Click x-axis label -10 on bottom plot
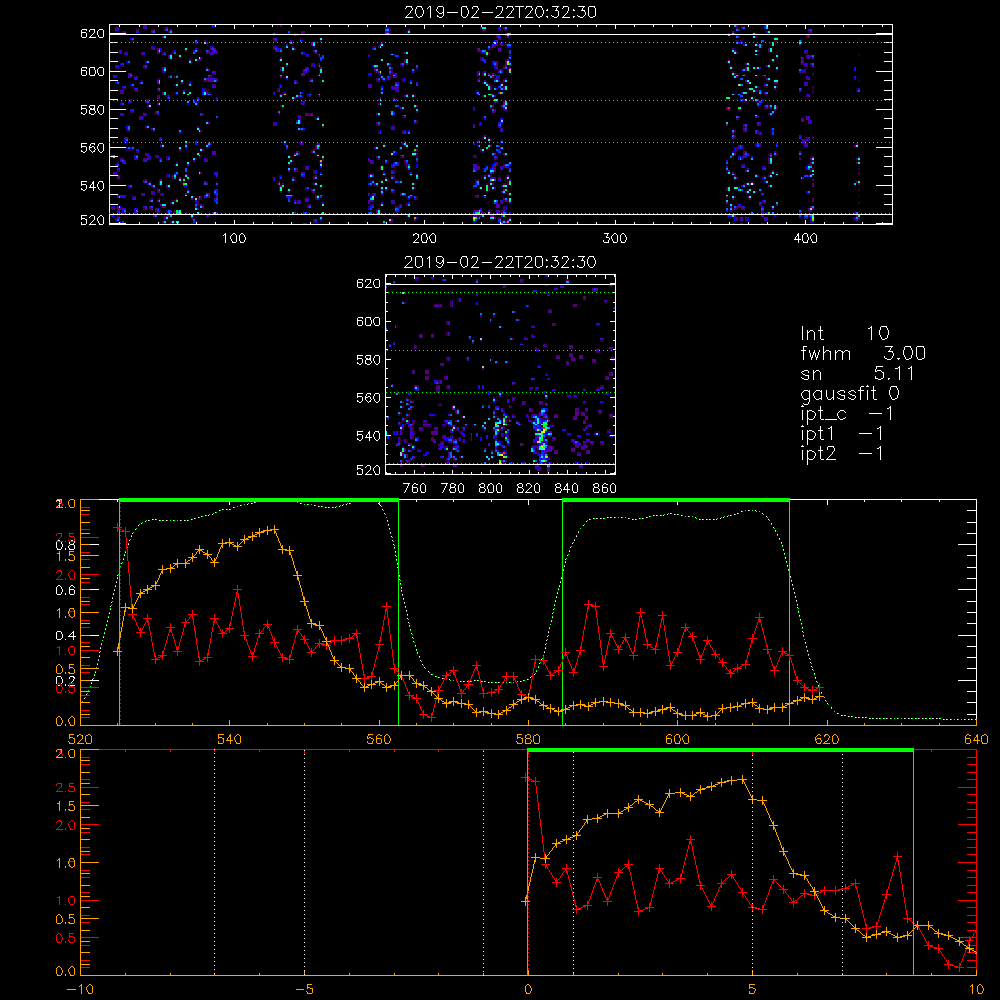The image size is (1000, 1000). tap(79, 989)
